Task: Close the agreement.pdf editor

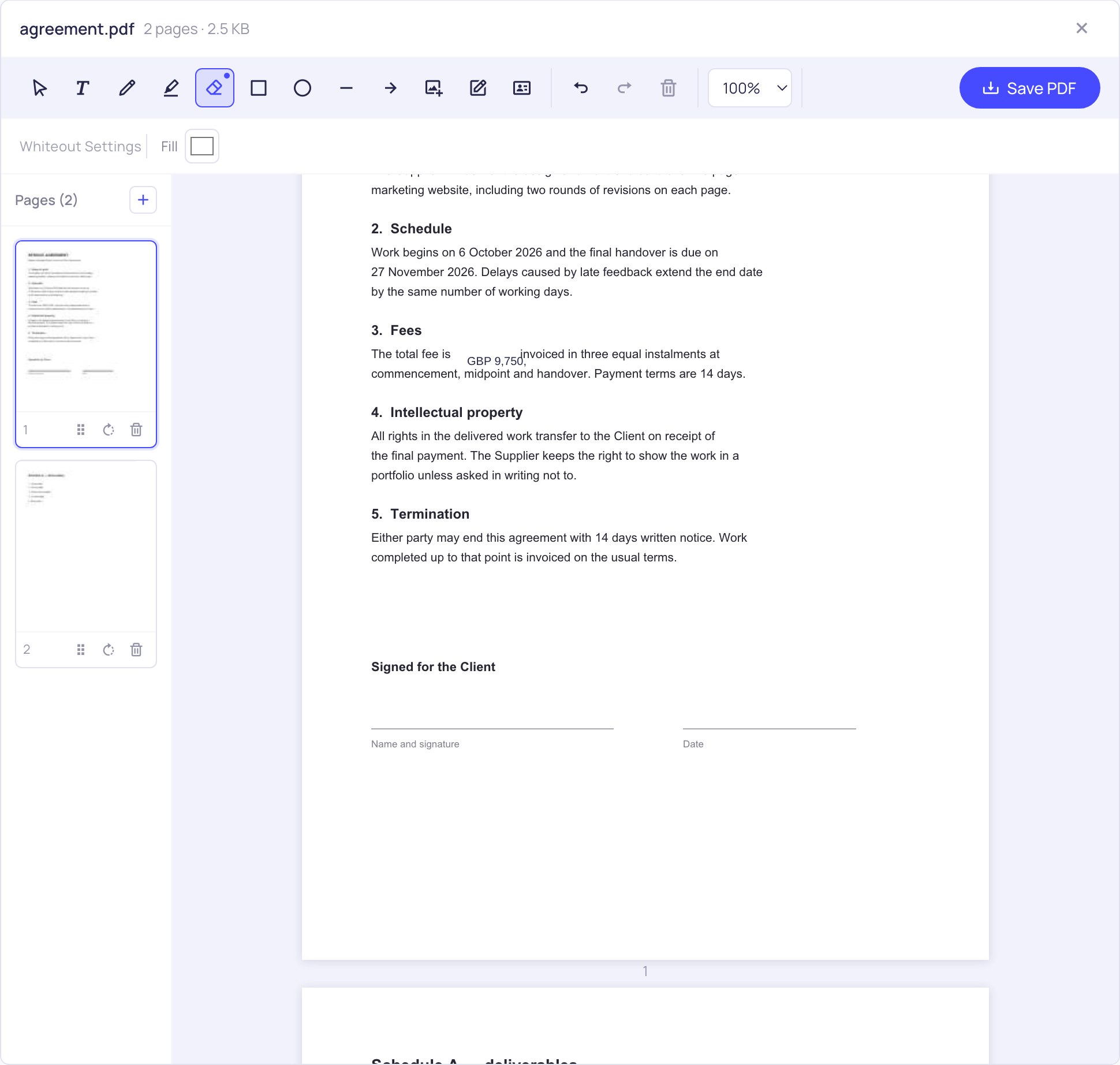Action: (x=1082, y=28)
